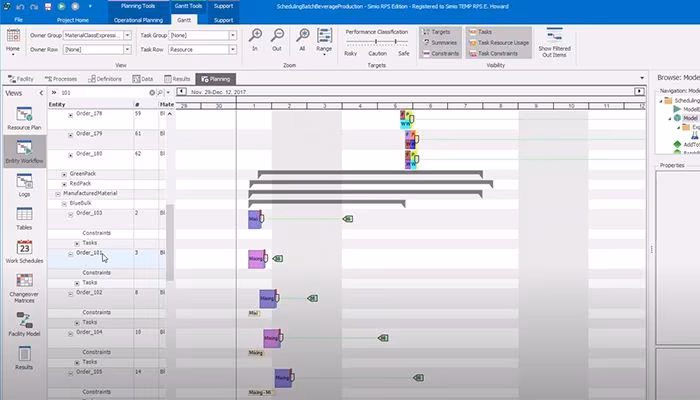Open the File menu
The width and height of the screenshot is (700, 400).
[18, 20]
